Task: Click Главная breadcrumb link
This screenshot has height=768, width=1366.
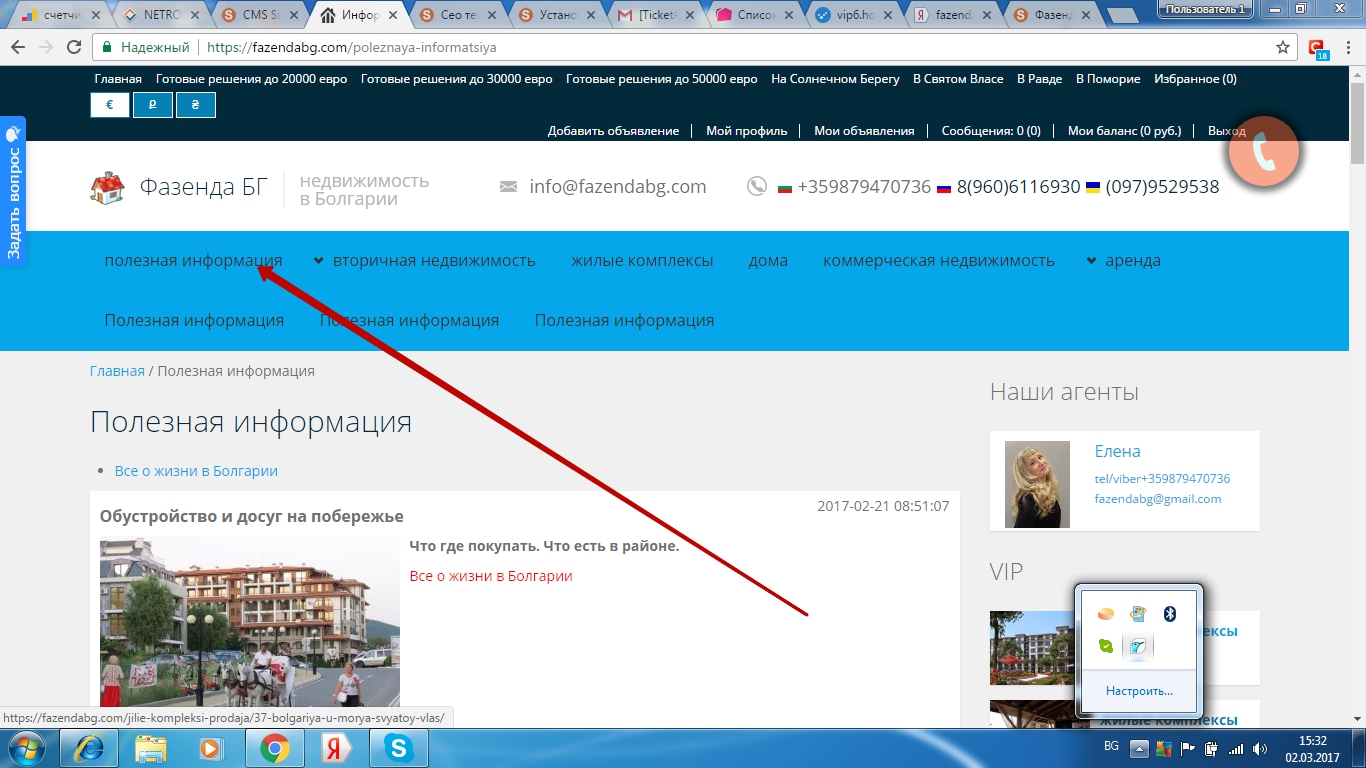Action: coord(117,371)
